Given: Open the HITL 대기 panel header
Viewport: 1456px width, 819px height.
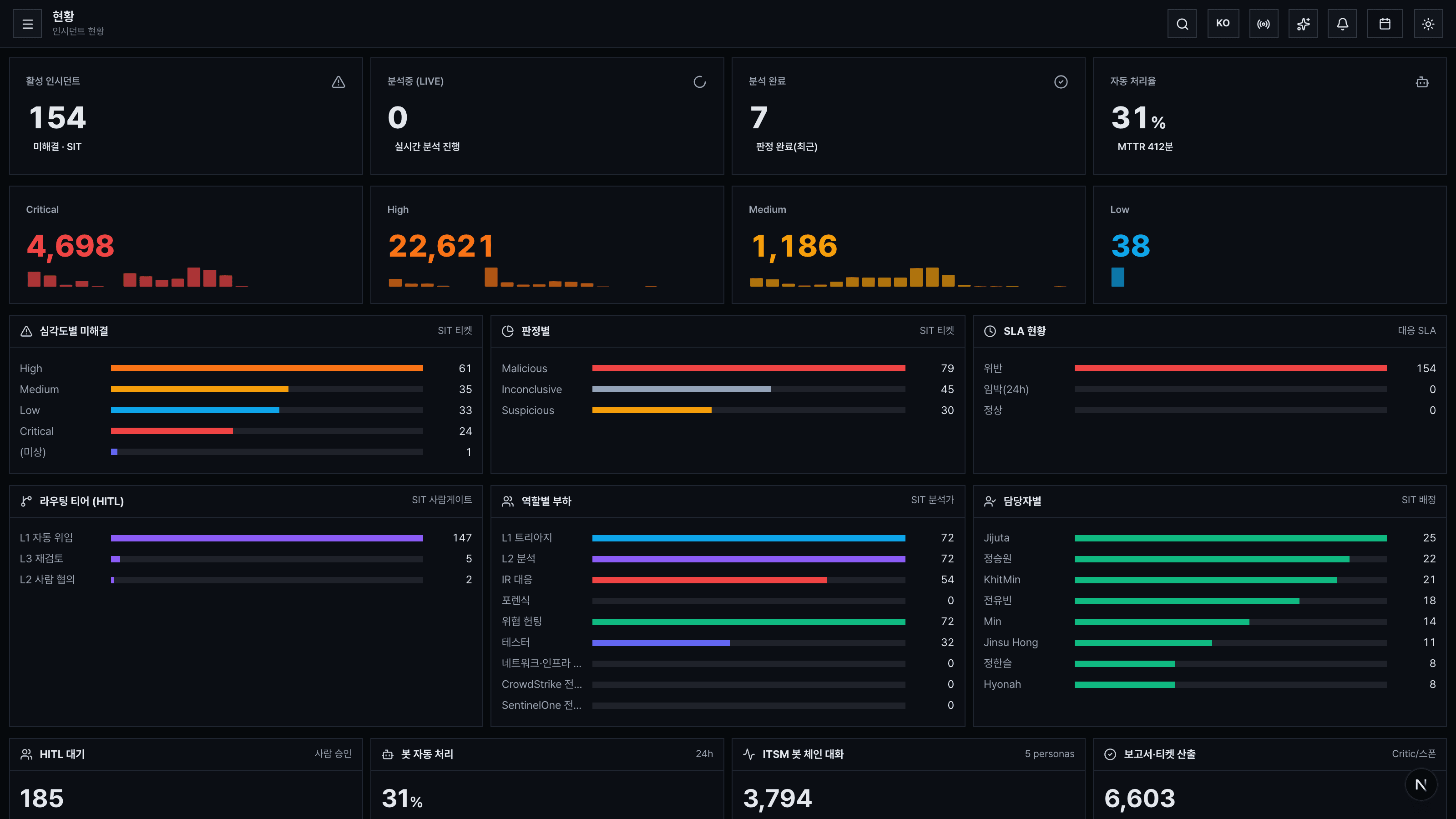Looking at the screenshot, I should pos(186,754).
